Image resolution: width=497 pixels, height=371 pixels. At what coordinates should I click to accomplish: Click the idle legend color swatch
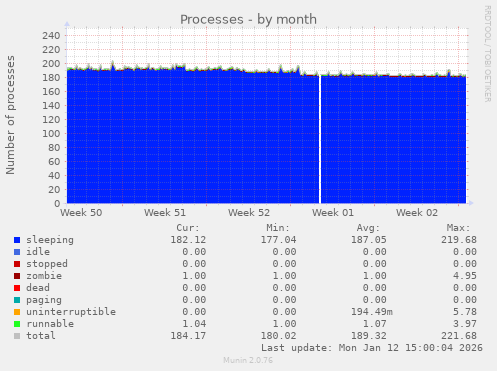point(17,252)
